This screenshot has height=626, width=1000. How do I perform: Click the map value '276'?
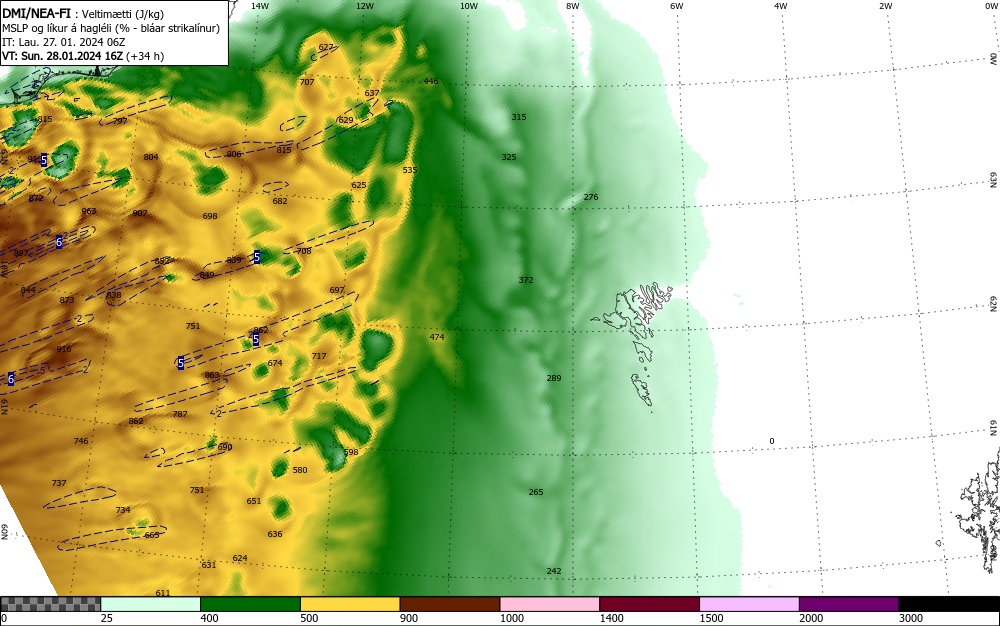[591, 197]
